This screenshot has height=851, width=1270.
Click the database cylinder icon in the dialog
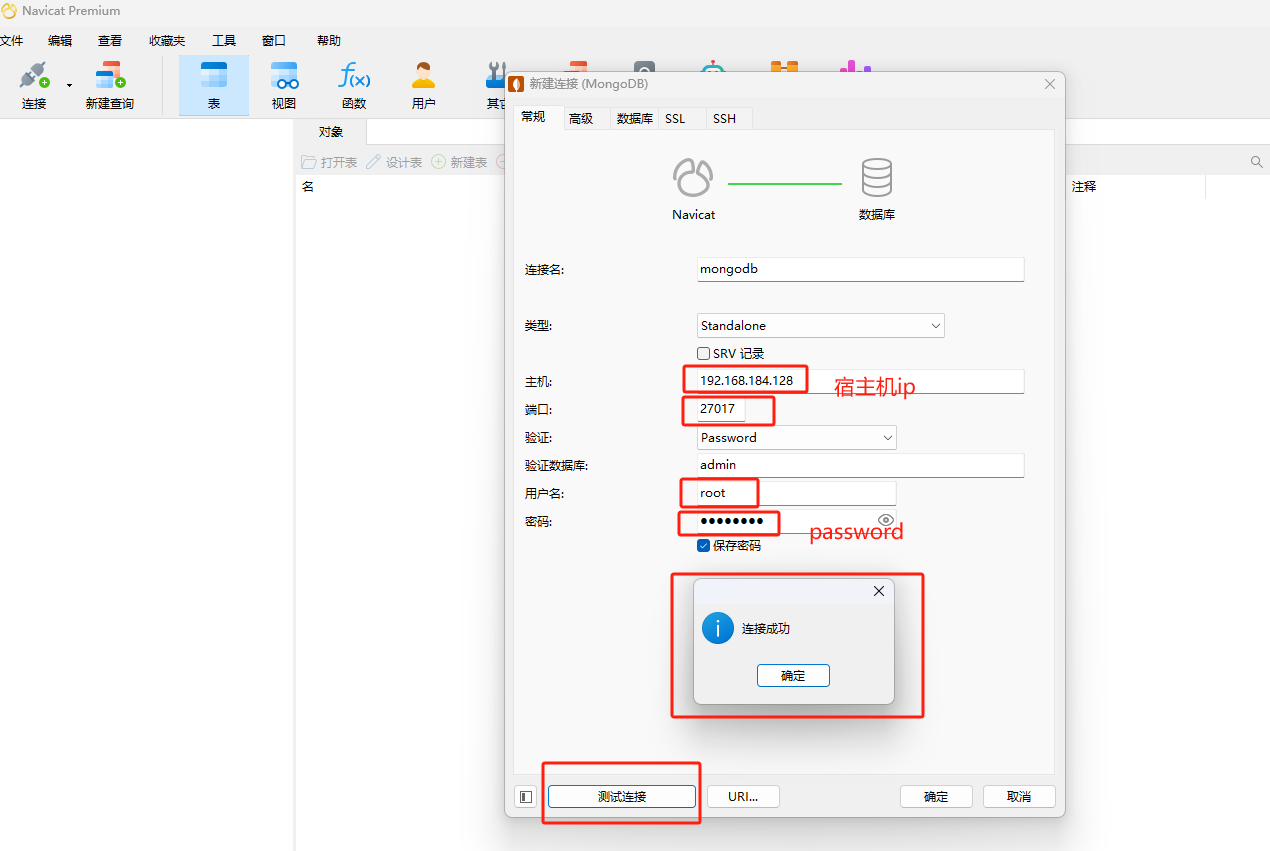(877, 178)
